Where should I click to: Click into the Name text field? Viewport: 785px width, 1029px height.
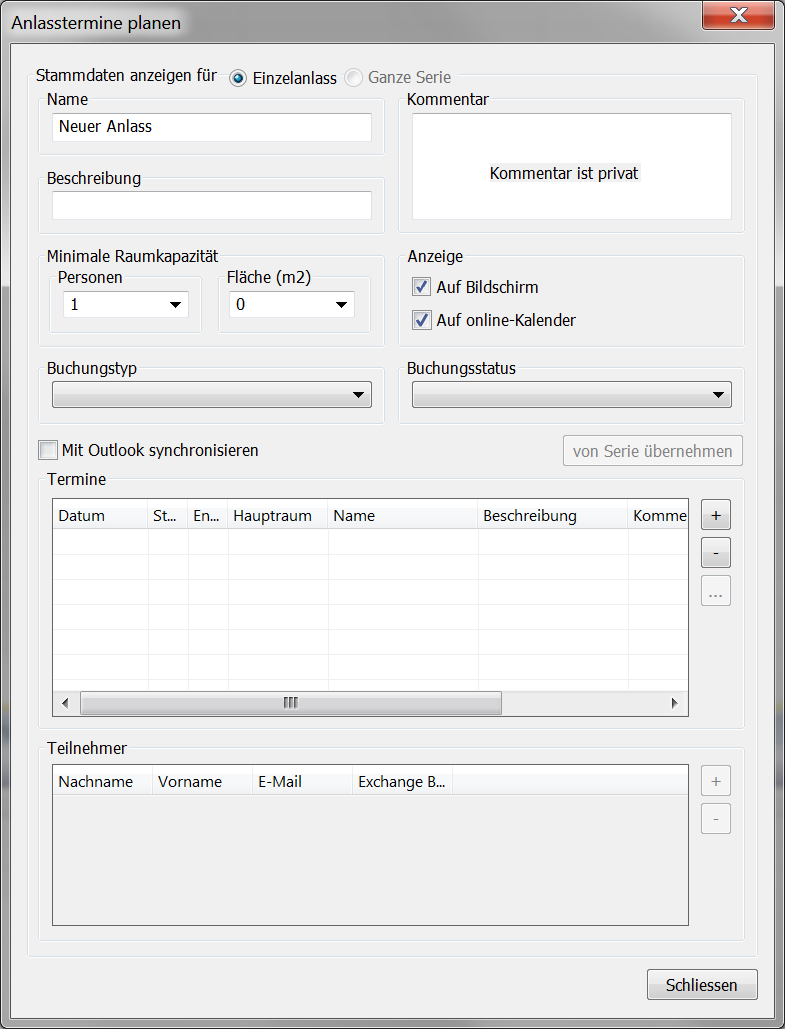point(211,127)
